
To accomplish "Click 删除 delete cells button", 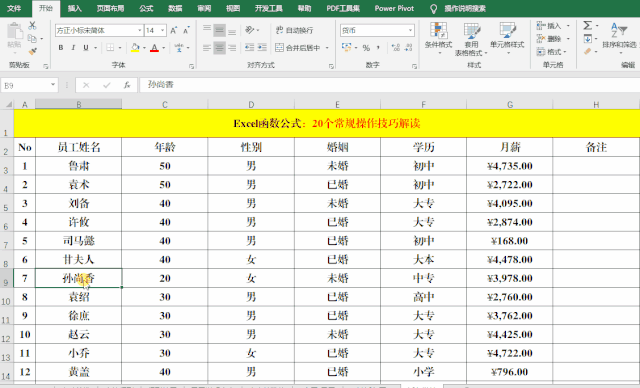I will click(x=552, y=39).
